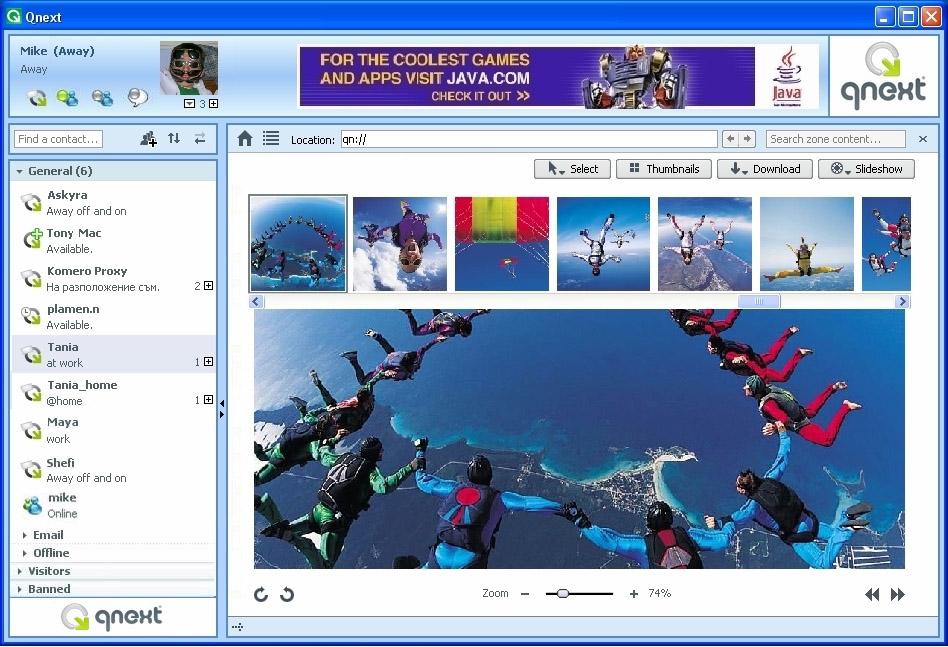Close the zone panel with the X
948x647 pixels.
923,139
